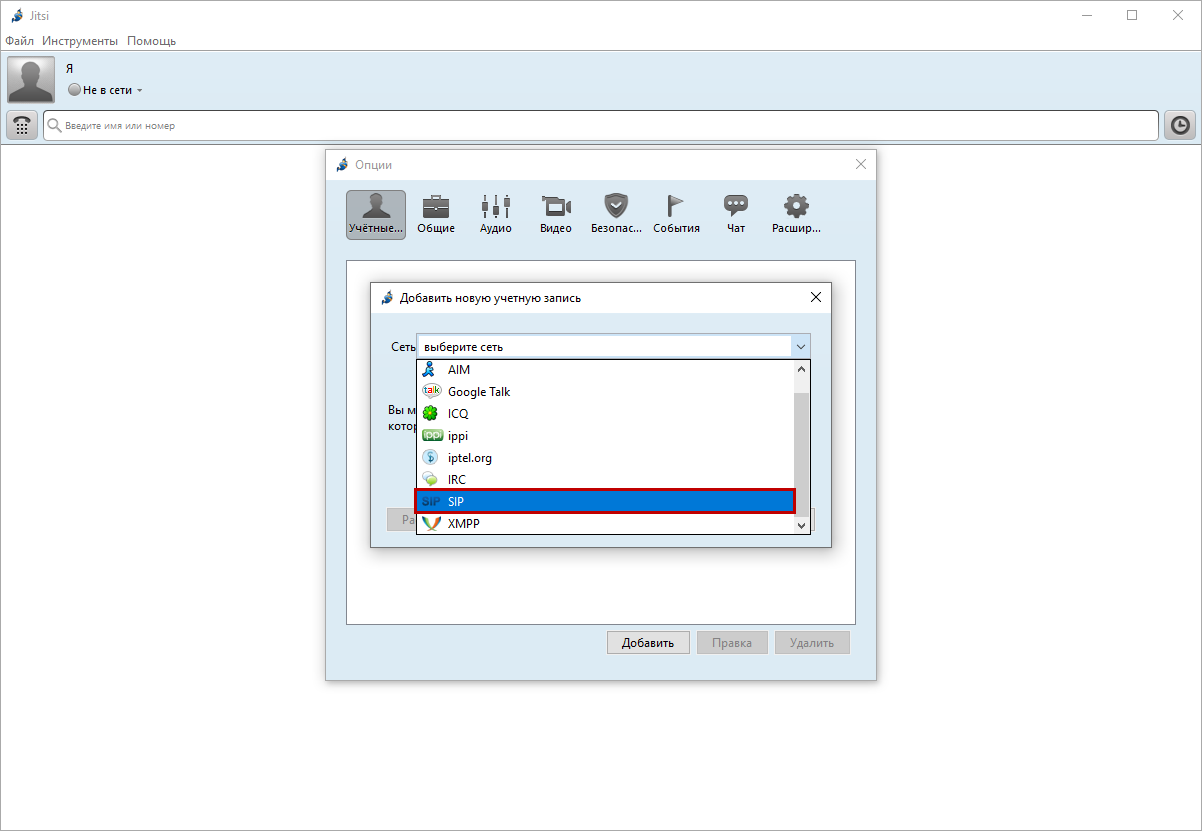Click the network list scrollbar up arrow
This screenshot has width=1202, height=831.
tap(801, 369)
